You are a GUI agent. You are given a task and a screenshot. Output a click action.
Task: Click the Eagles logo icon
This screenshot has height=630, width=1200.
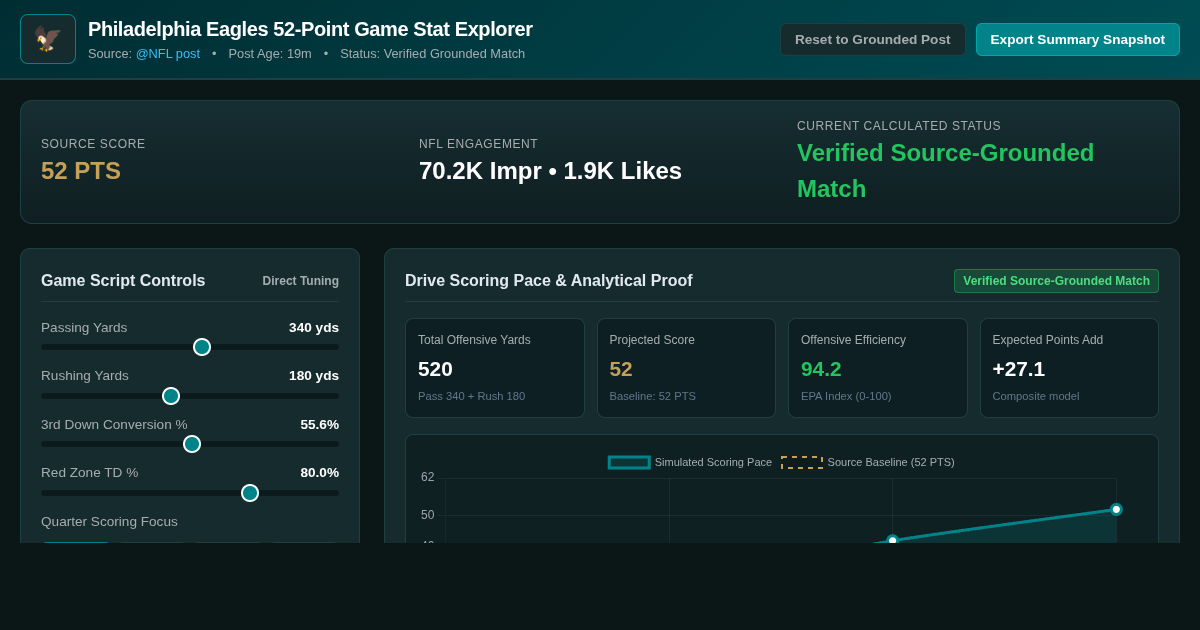click(x=48, y=39)
